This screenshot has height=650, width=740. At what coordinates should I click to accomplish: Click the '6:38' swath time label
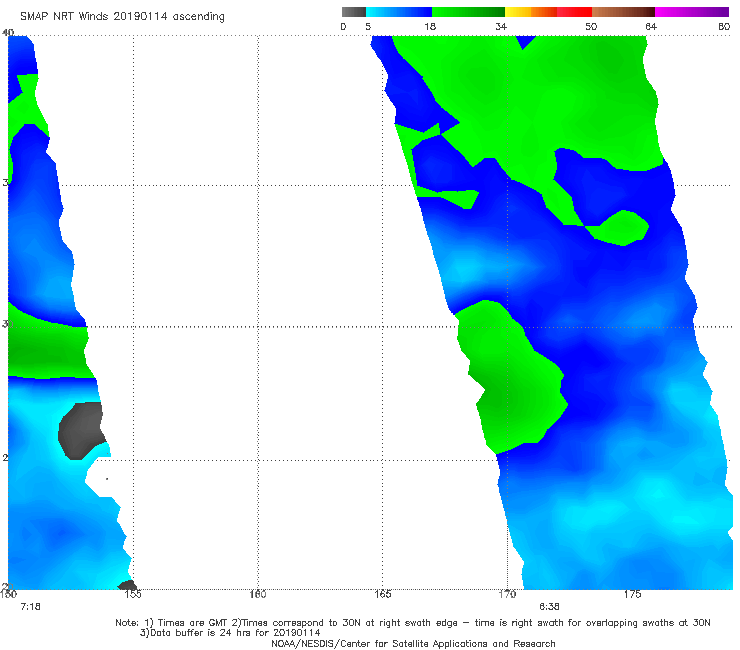click(x=549, y=607)
